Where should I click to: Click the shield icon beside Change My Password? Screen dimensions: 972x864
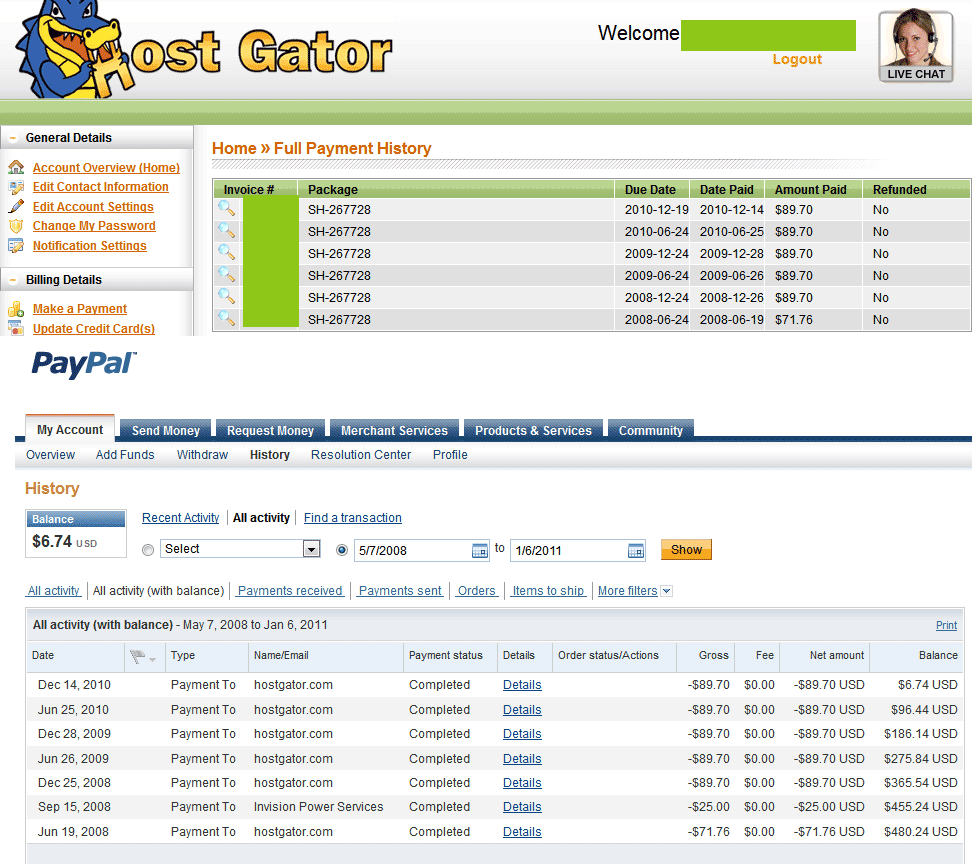click(16, 226)
